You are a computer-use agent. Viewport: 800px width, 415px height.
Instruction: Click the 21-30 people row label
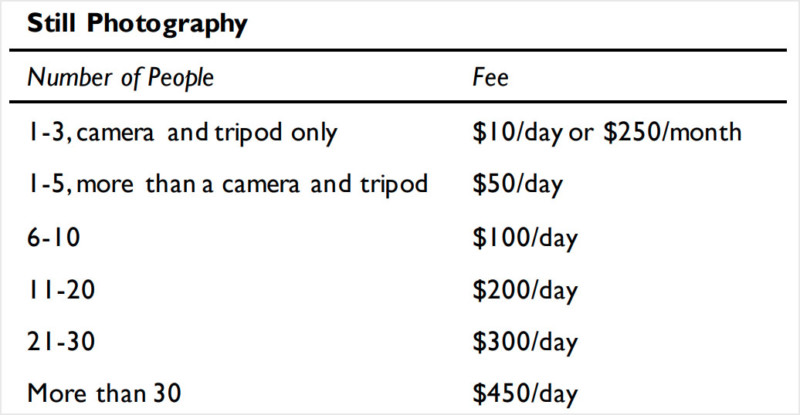pos(61,341)
